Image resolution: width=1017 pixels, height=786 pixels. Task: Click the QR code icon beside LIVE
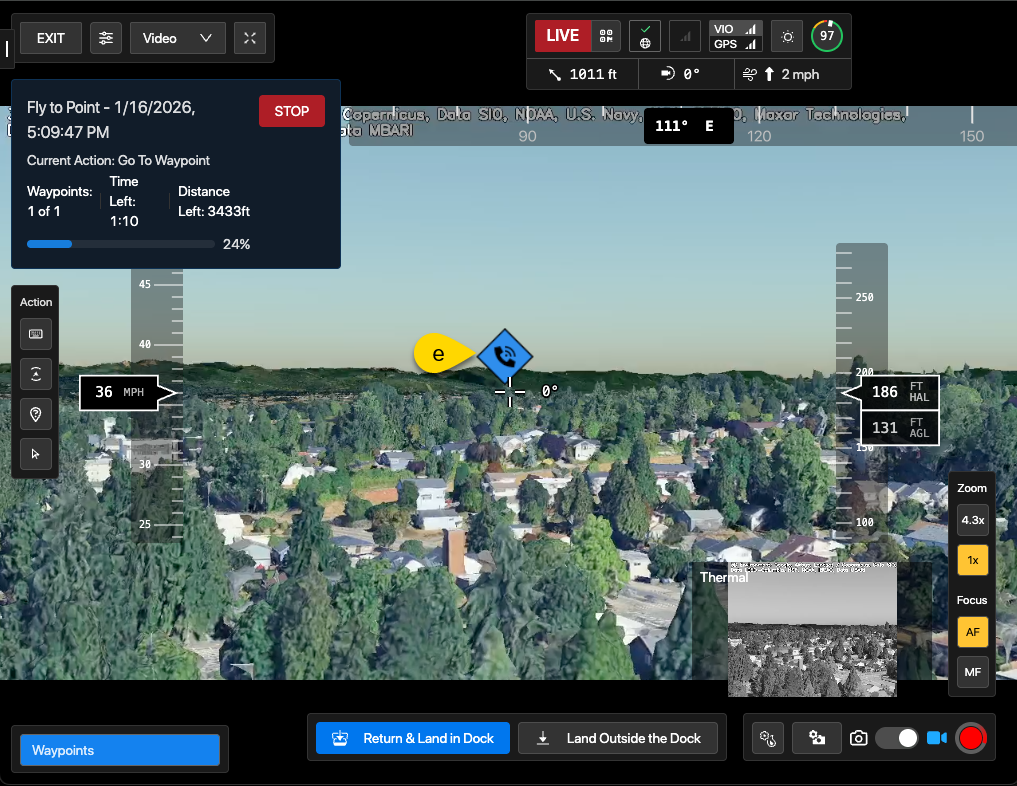[605, 36]
